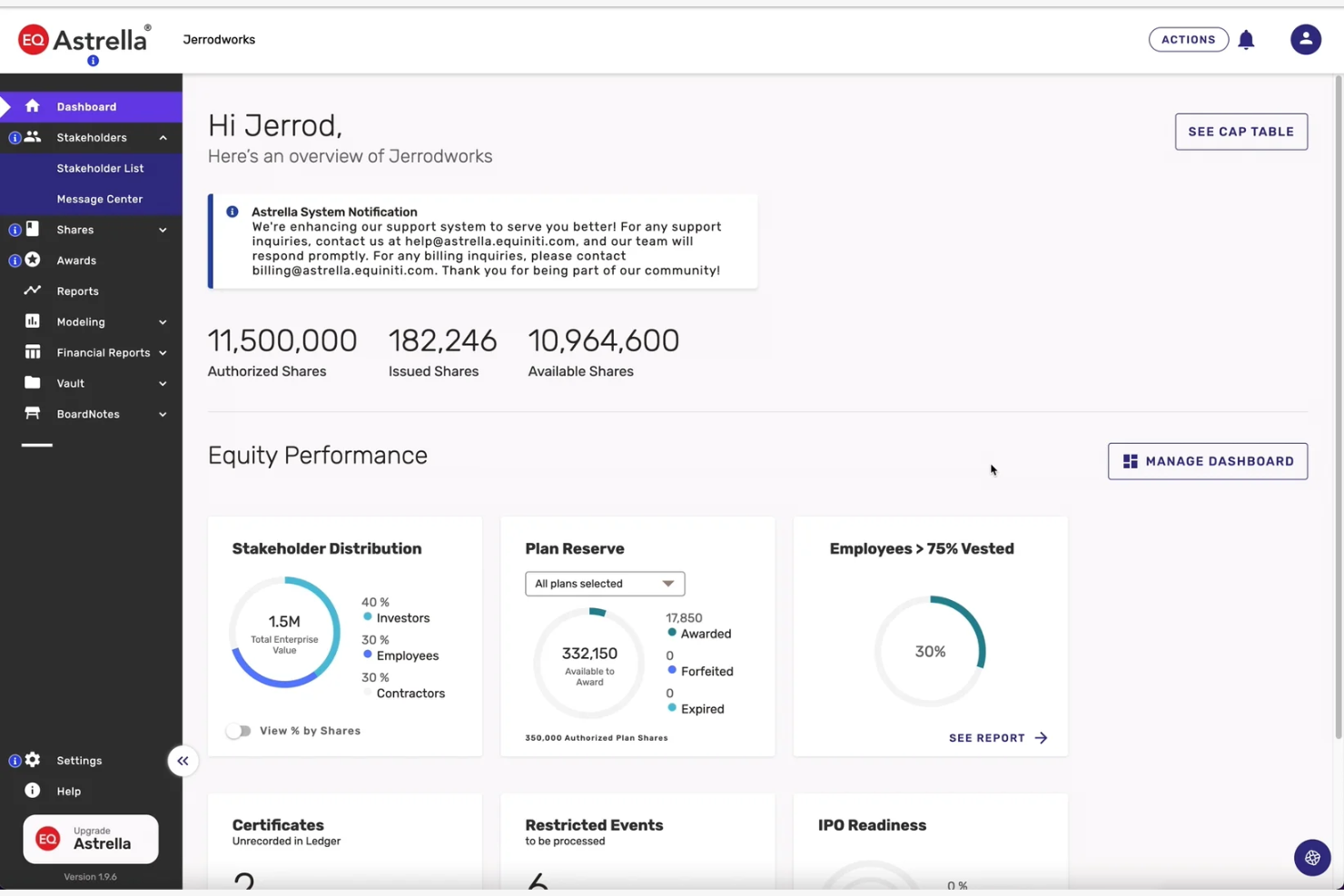The height and width of the screenshot is (896, 1344).
Task: Expand the Shares sidebar section
Action: (162, 230)
